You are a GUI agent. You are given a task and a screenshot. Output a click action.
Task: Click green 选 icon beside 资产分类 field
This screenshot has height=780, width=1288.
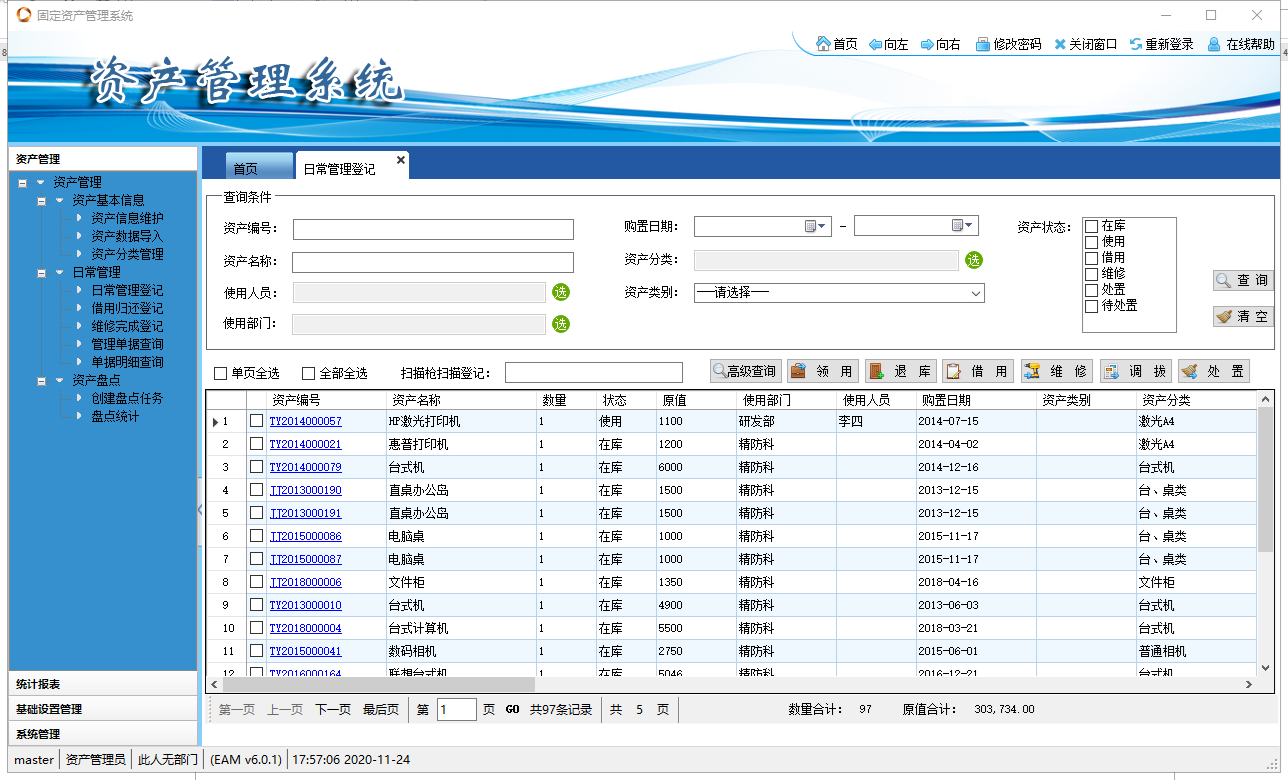pos(974,260)
